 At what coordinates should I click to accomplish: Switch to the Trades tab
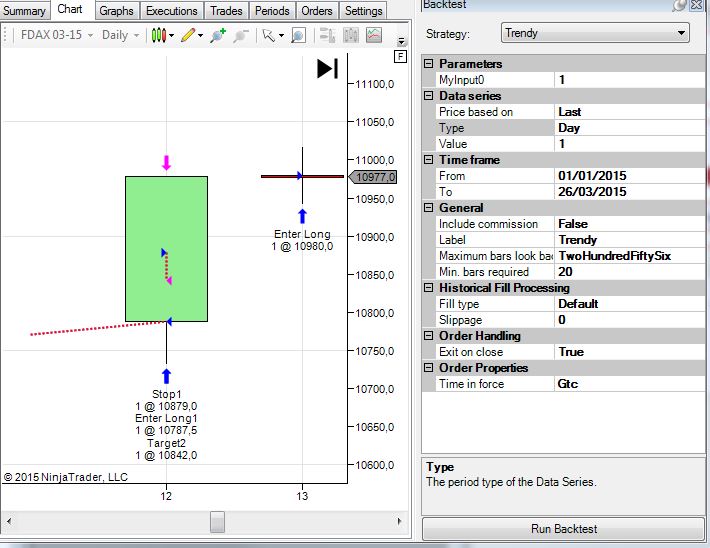tap(226, 11)
